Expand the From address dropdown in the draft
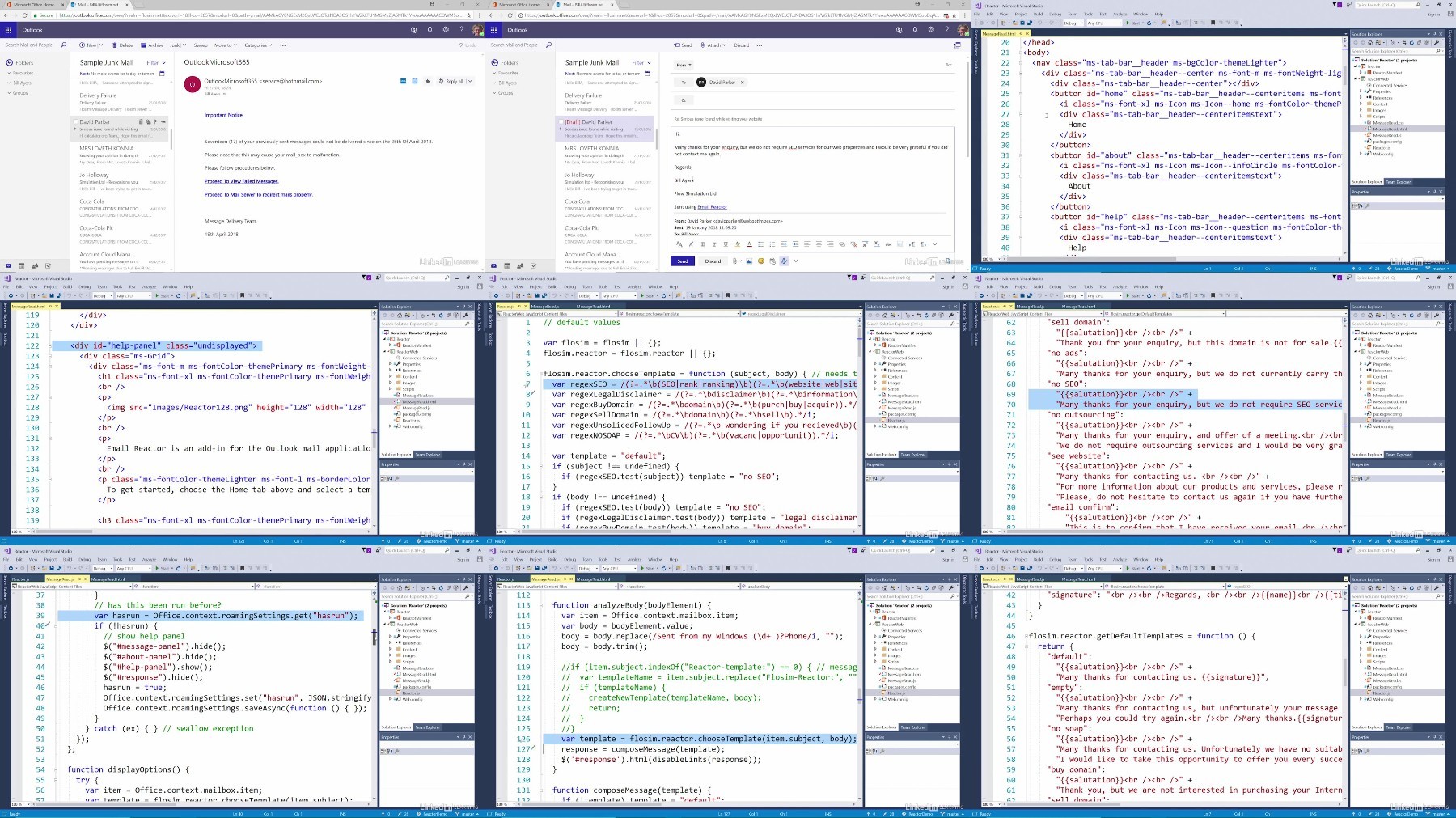This screenshot has width=1456, height=818. pyautogui.click(x=684, y=65)
